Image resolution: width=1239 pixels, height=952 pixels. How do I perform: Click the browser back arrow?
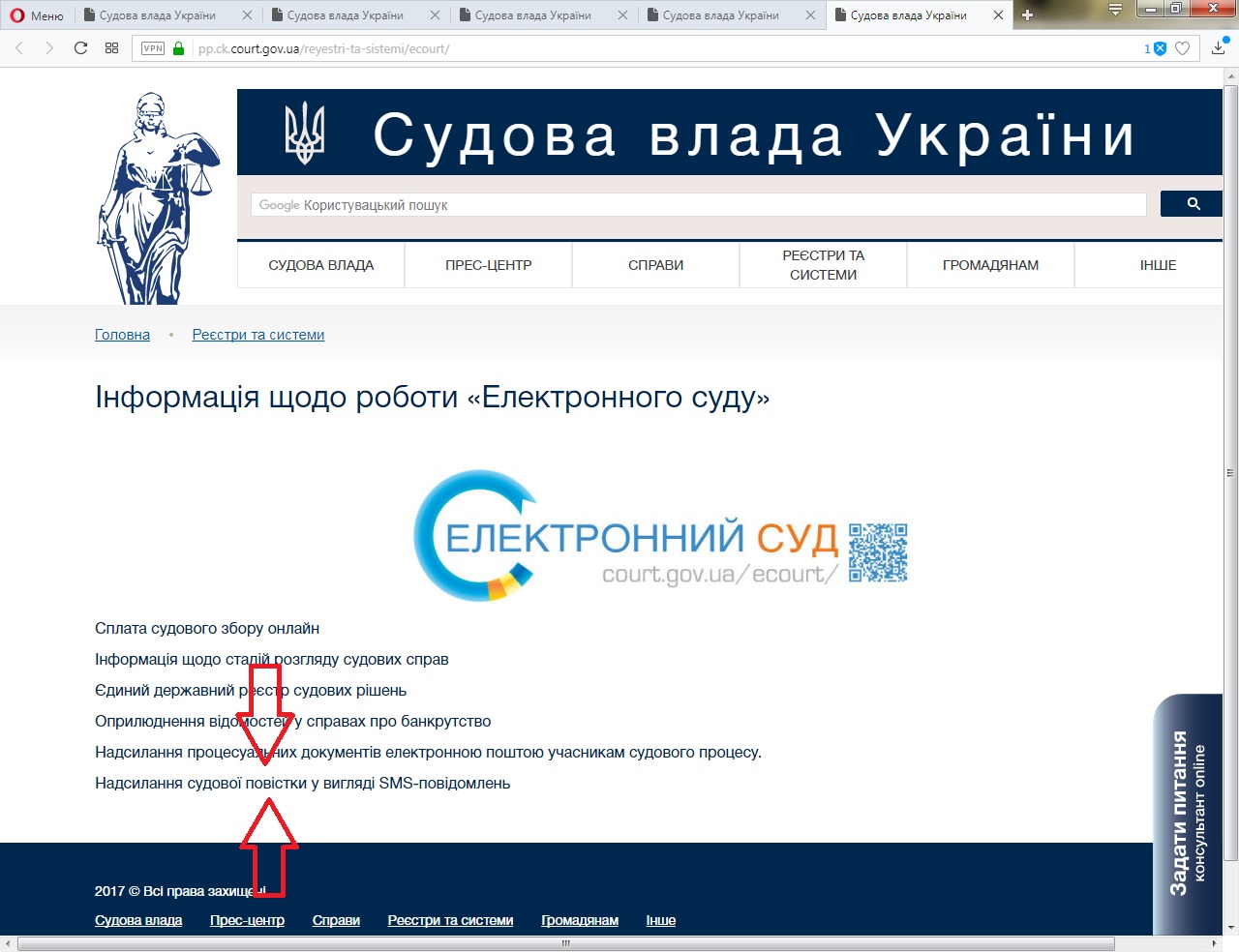19,48
